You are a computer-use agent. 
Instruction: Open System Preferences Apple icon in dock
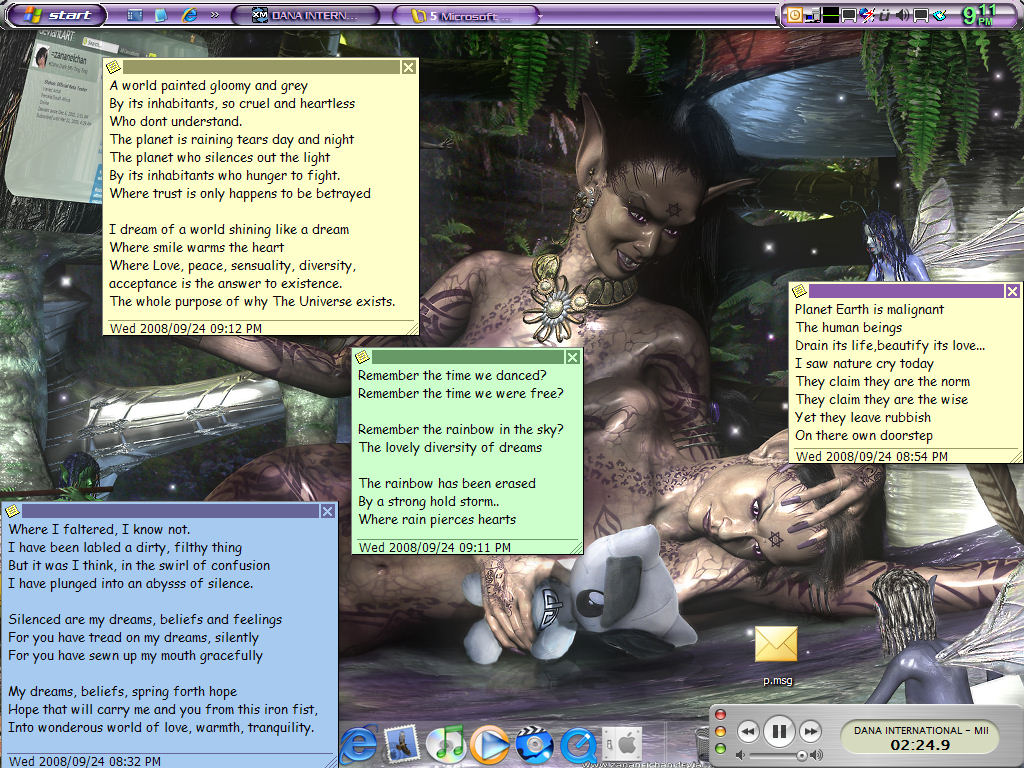click(622, 745)
